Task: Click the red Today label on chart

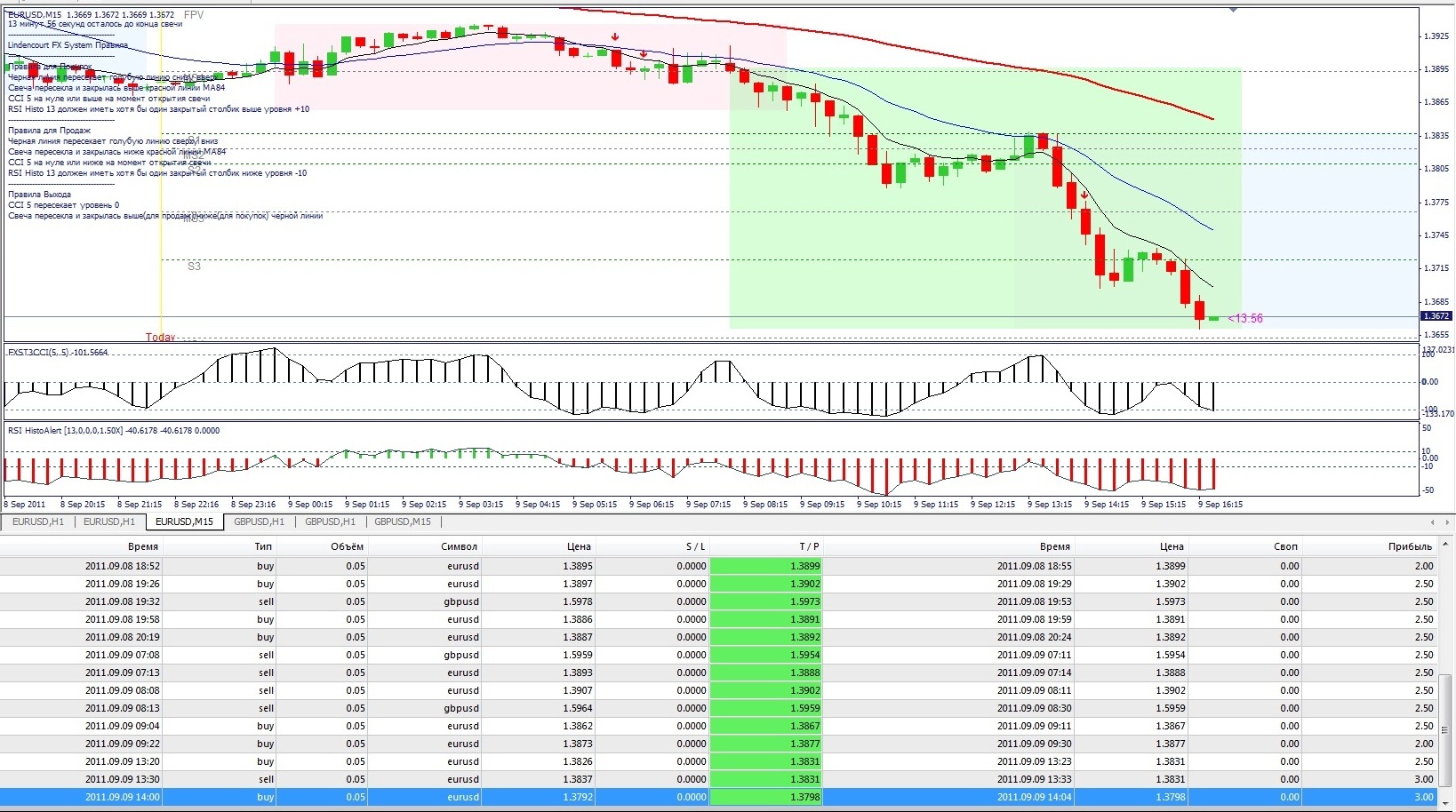Action: point(161,337)
